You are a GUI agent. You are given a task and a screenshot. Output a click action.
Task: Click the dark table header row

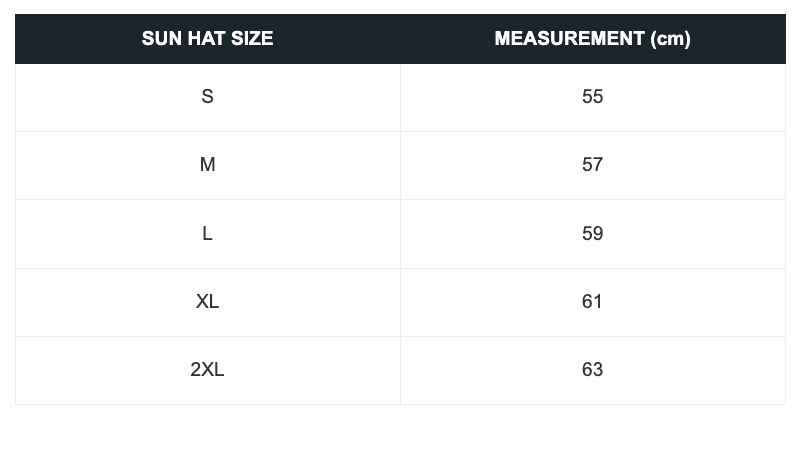point(400,39)
